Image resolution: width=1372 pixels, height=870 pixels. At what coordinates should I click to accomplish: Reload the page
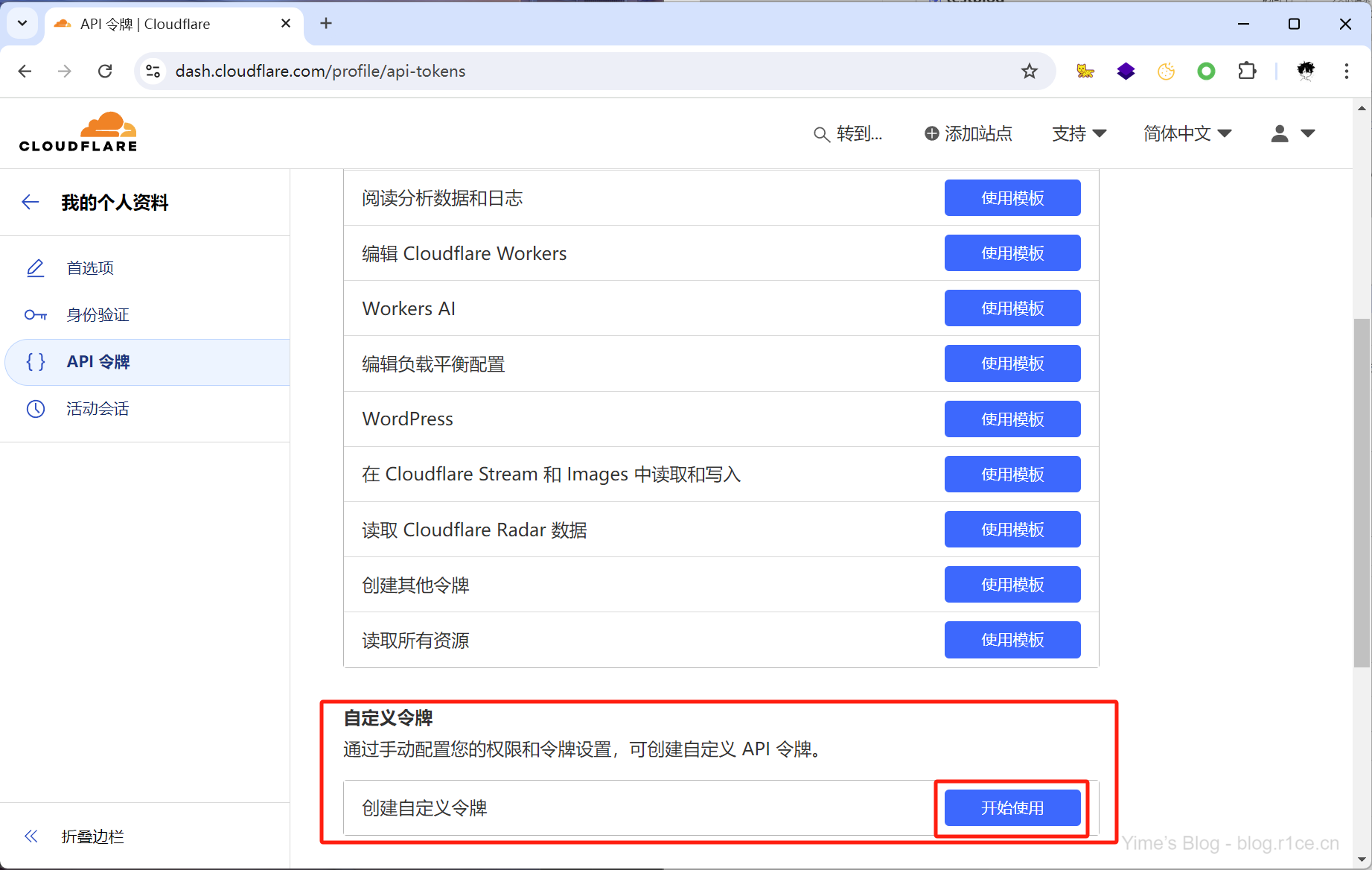105,72
